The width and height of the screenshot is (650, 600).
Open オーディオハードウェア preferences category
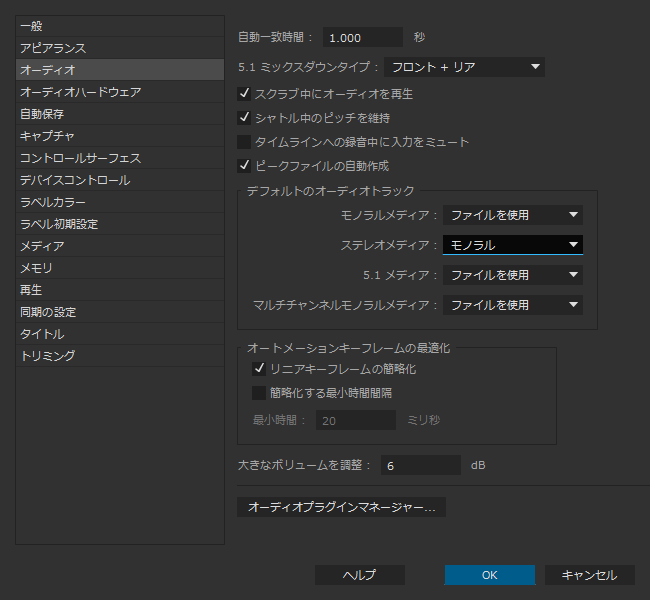coord(80,92)
